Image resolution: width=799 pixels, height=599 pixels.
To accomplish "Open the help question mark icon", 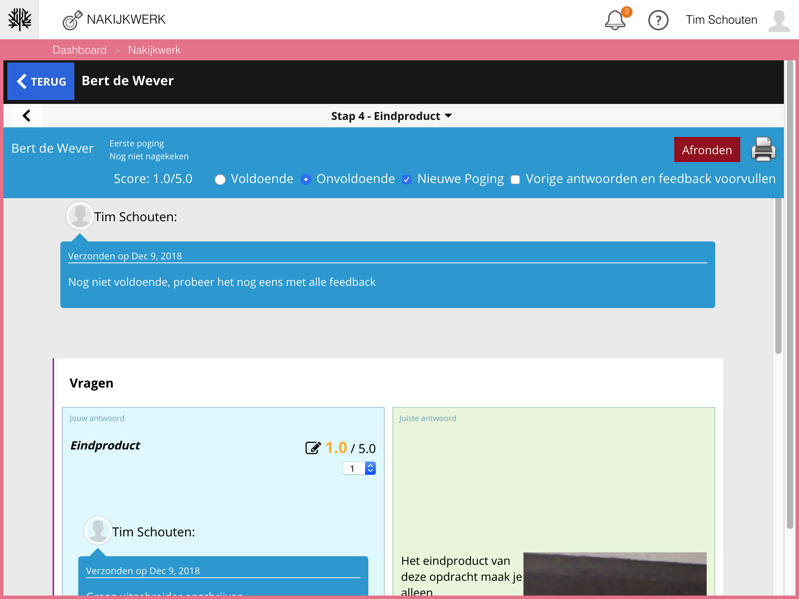I will (658, 20).
